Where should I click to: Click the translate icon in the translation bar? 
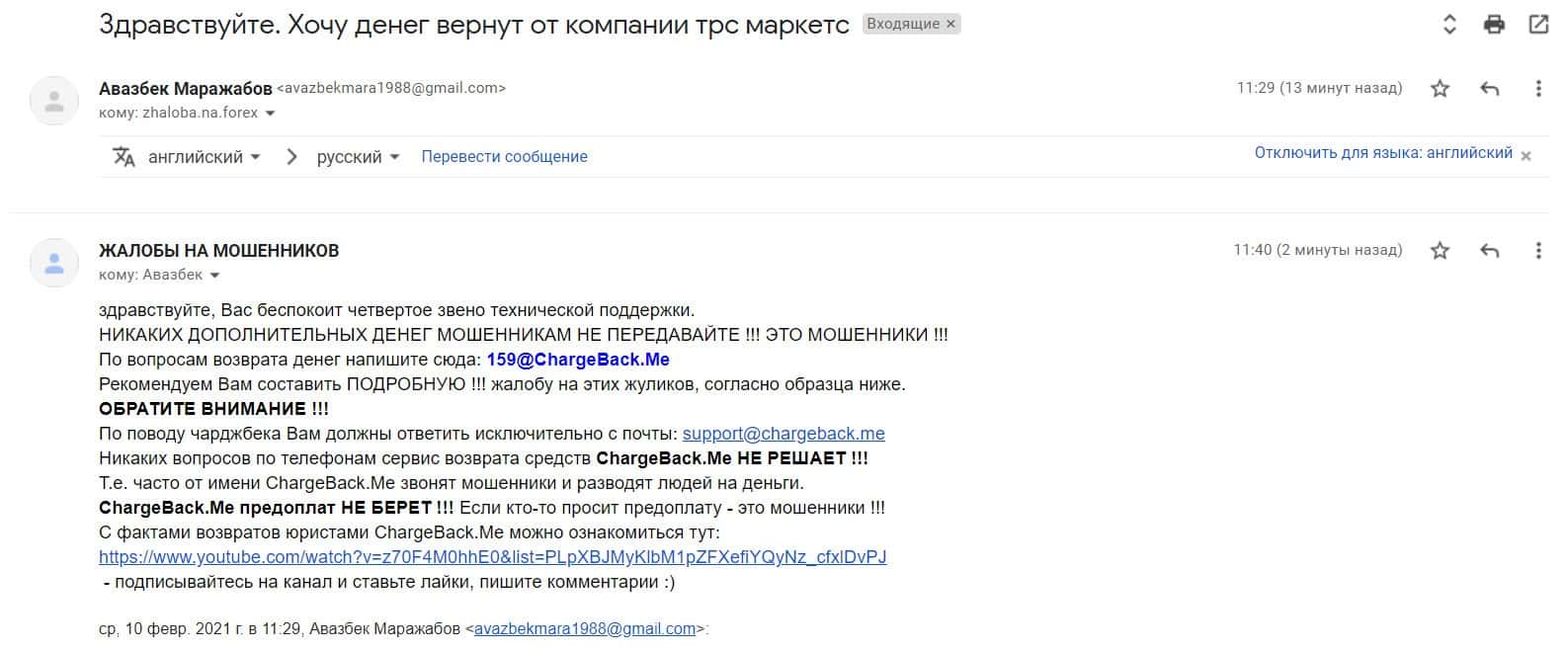point(124,157)
